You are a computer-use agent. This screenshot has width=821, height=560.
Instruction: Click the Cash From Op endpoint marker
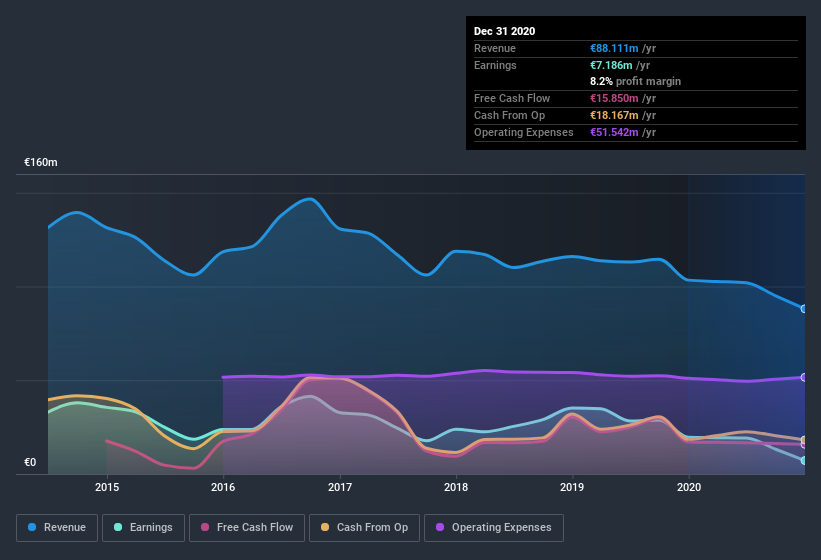point(804,440)
